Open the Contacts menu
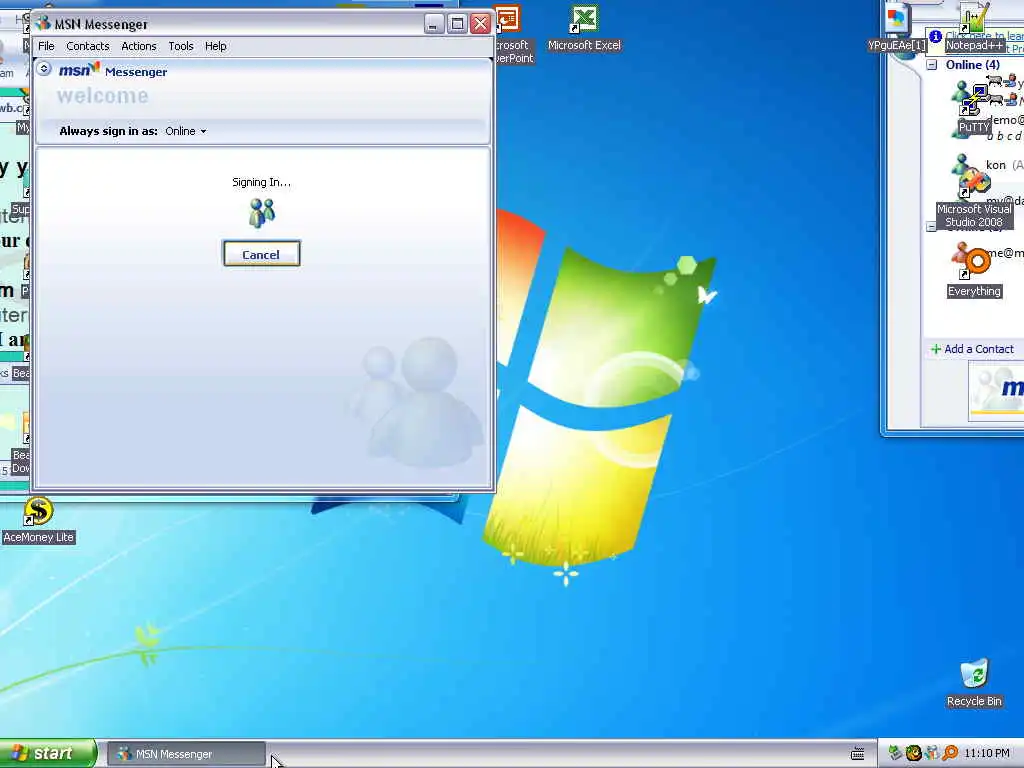Screen dimensions: 1024x768 (88, 46)
